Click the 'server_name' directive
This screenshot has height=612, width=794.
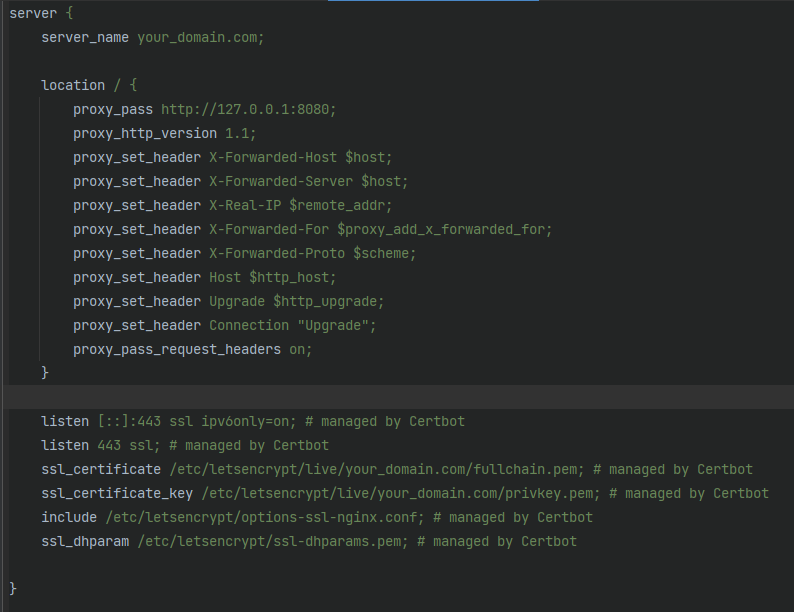click(85, 37)
